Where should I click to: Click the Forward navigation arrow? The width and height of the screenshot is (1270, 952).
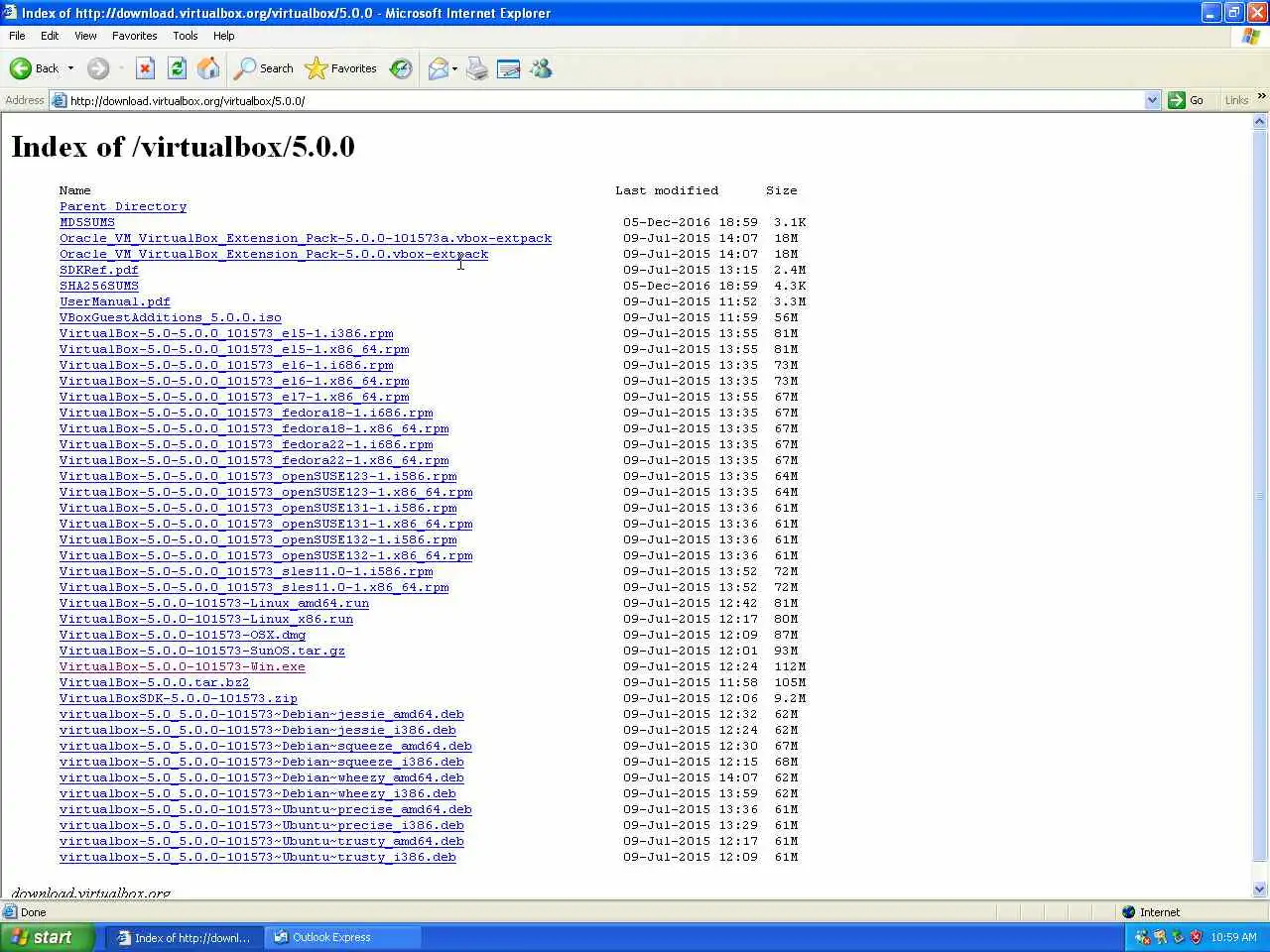coord(97,68)
